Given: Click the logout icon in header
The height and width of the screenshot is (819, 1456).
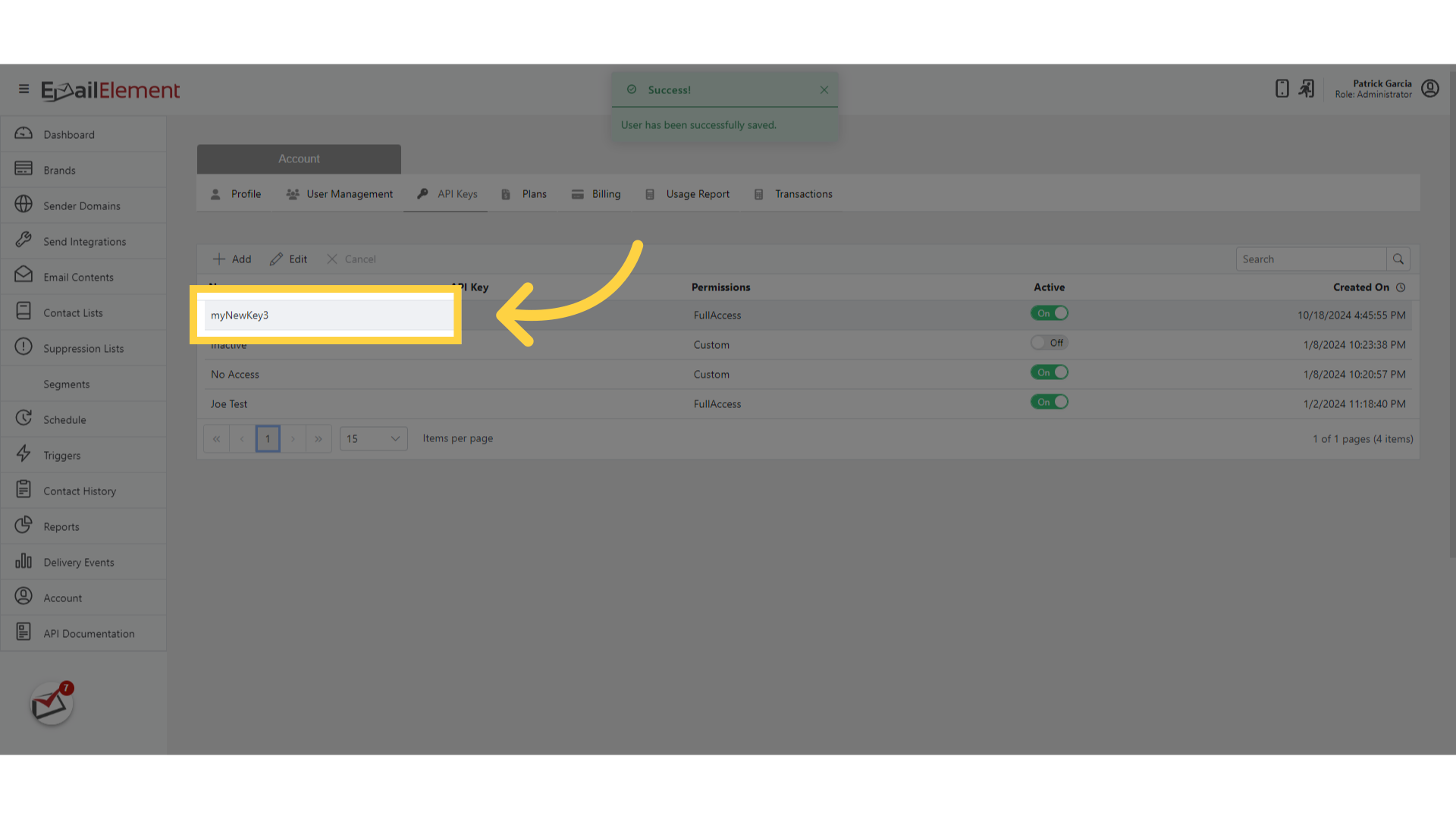Looking at the screenshot, I should [1307, 89].
